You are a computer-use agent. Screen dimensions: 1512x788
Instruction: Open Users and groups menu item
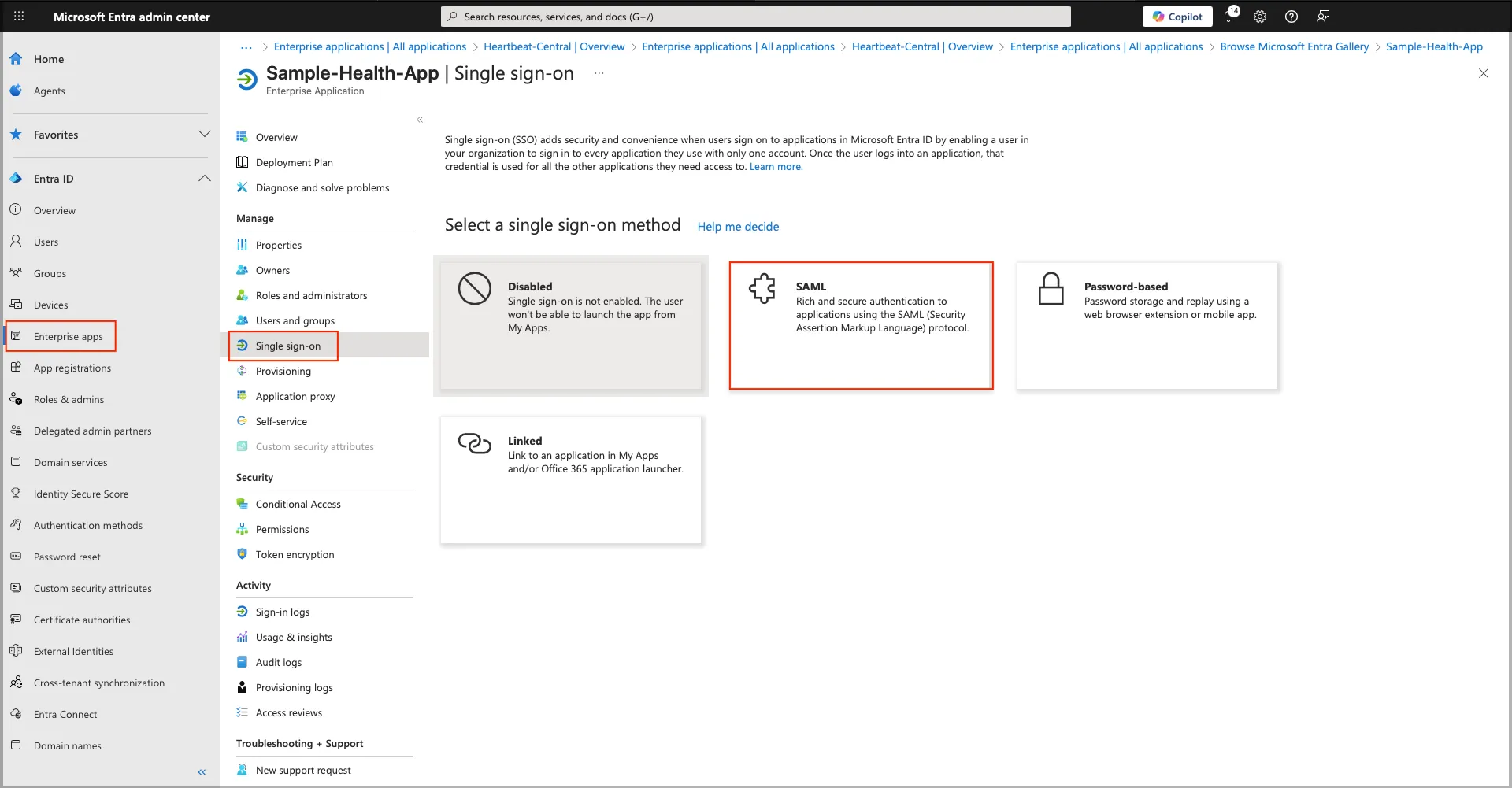click(x=295, y=320)
